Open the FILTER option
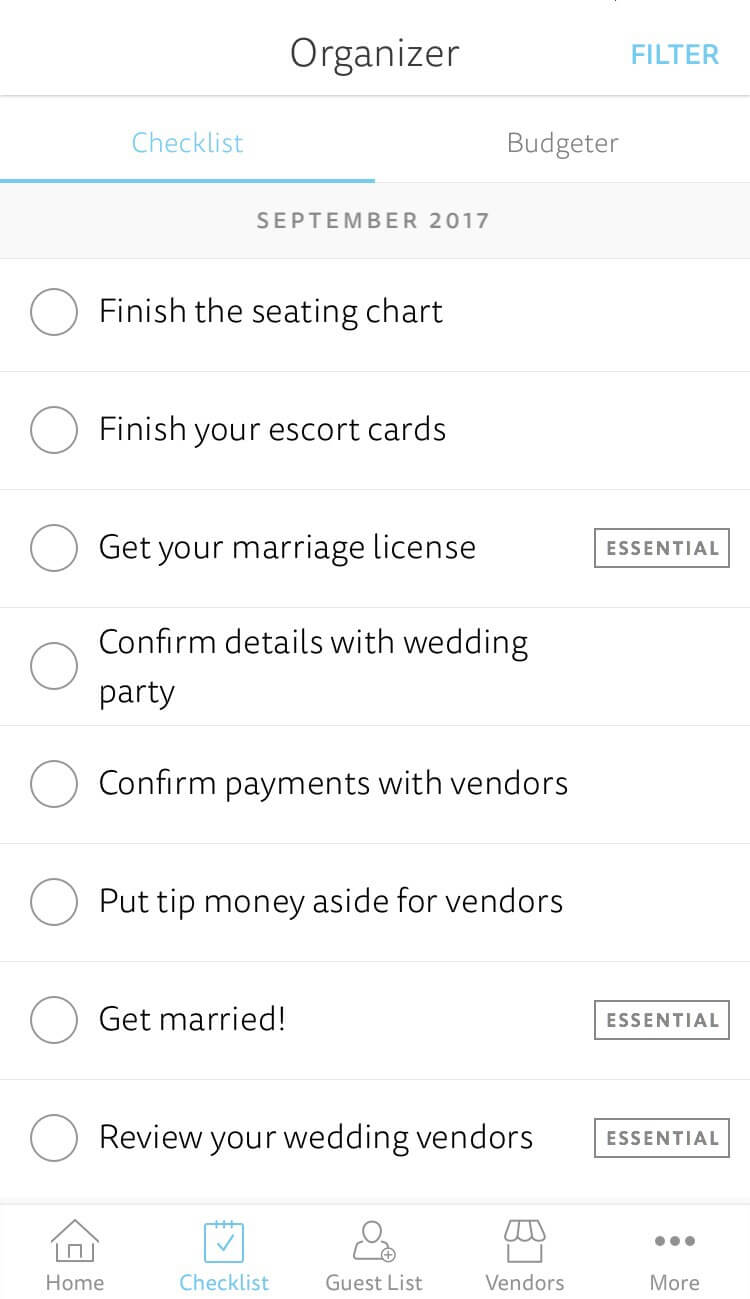 coord(674,54)
